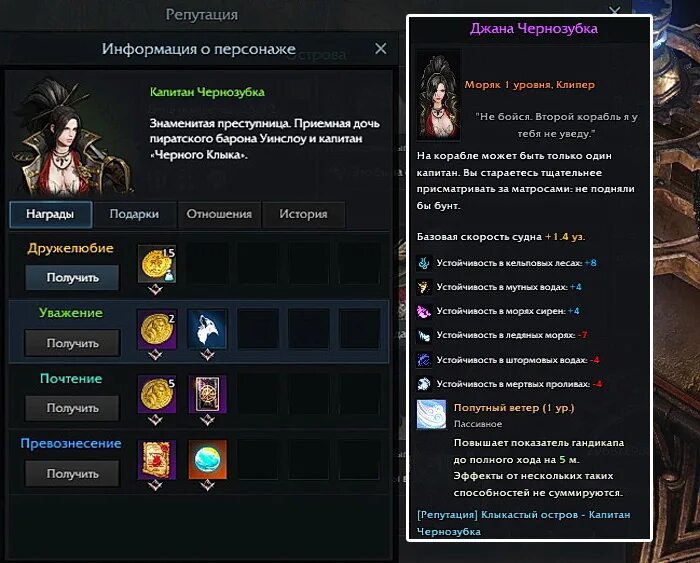Expand arrow under Дружелюбие coin reward
This screenshot has height=563, width=700.
pyautogui.click(x=155, y=290)
